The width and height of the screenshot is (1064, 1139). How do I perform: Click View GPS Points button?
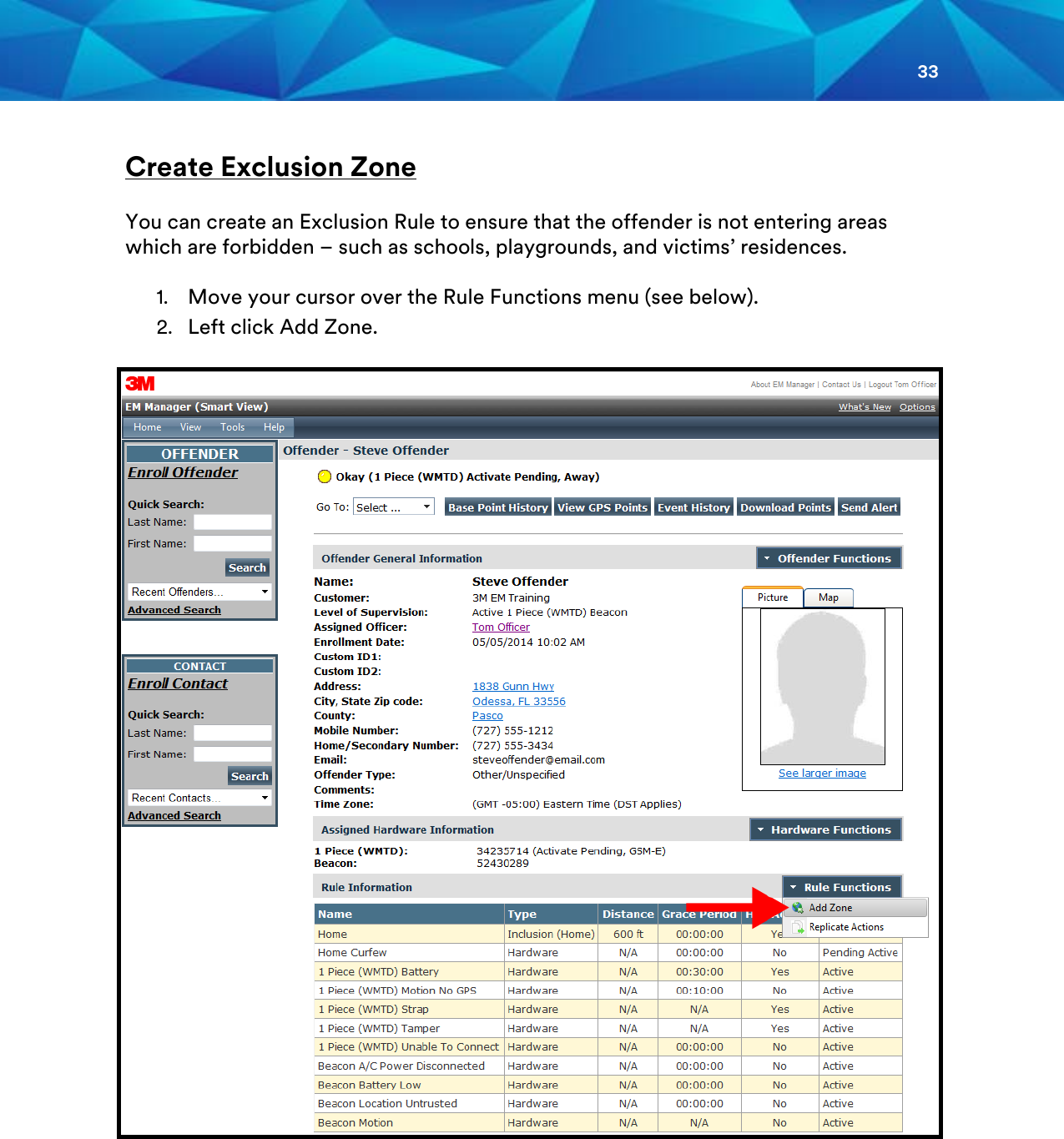pyautogui.click(x=603, y=507)
